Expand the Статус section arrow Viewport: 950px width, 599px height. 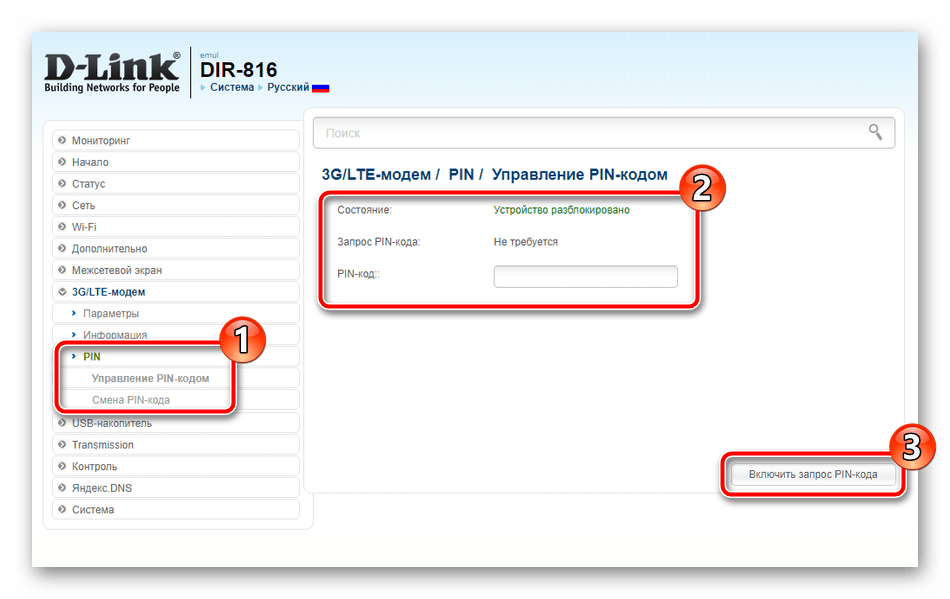click(62, 184)
